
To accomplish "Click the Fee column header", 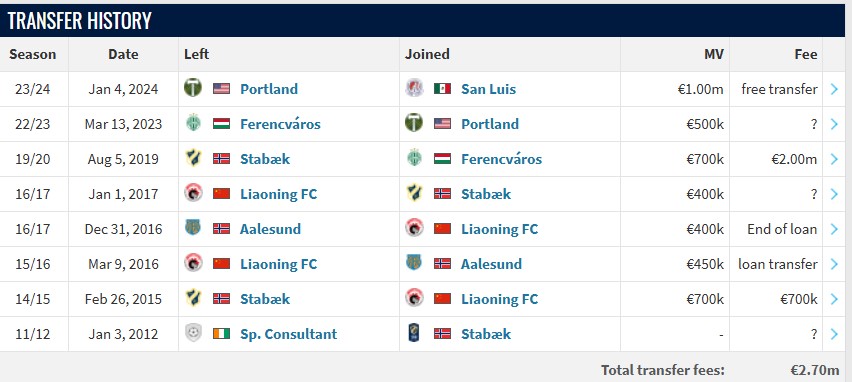I will tap(805, 54).
